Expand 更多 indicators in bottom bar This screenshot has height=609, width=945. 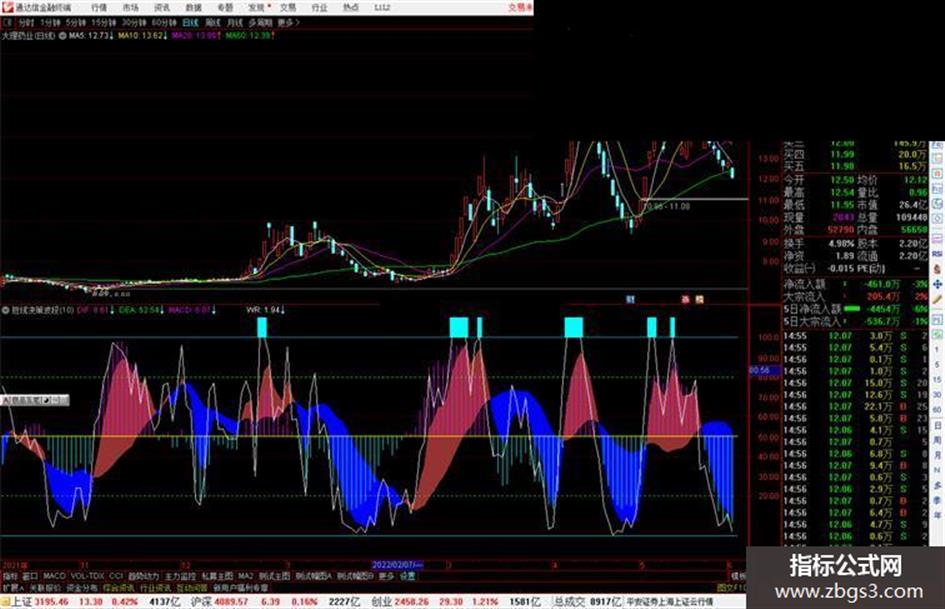(386, 576)
